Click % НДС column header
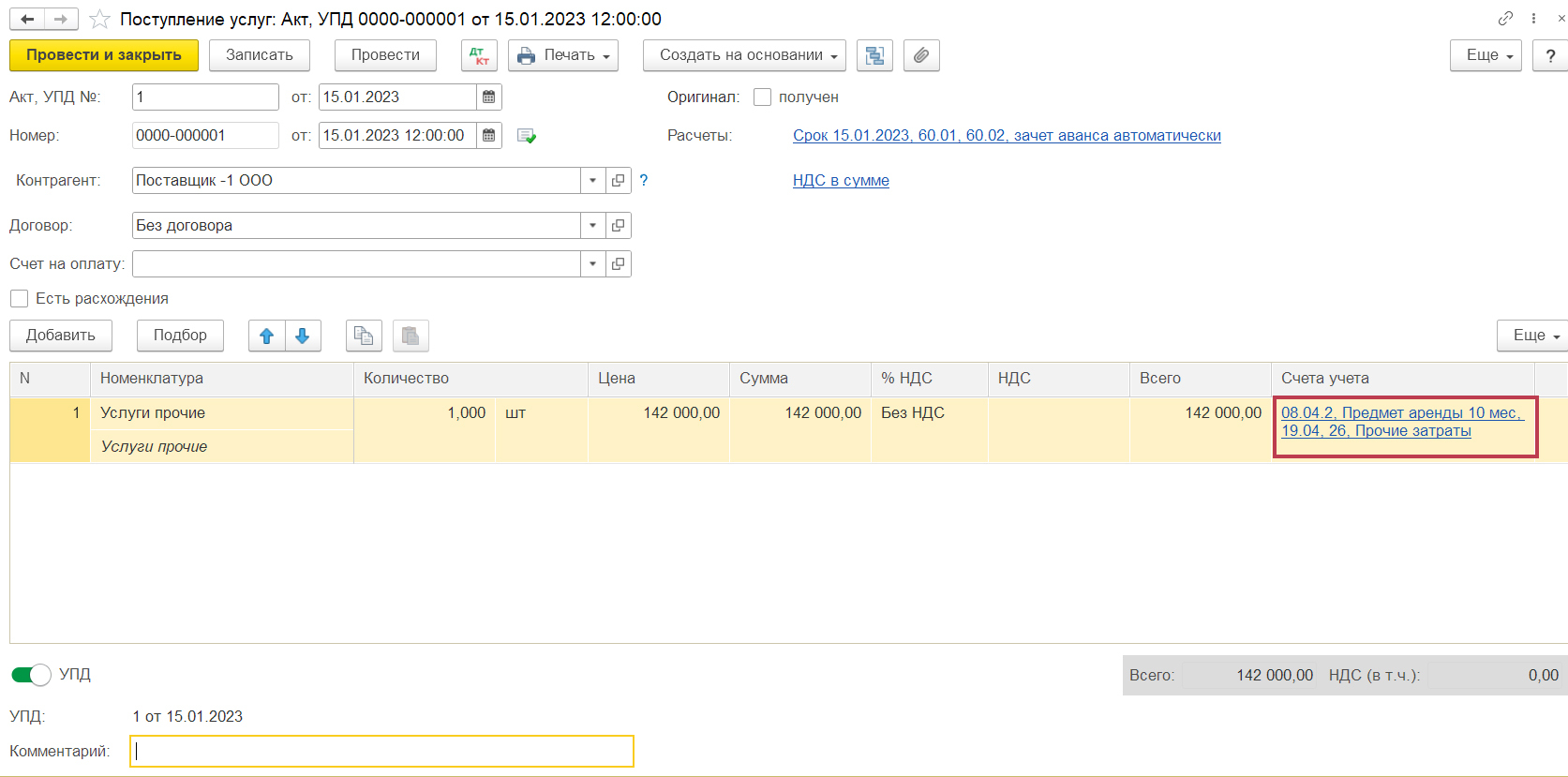This screenshot has width=1568, height=777. click(929, 379)
